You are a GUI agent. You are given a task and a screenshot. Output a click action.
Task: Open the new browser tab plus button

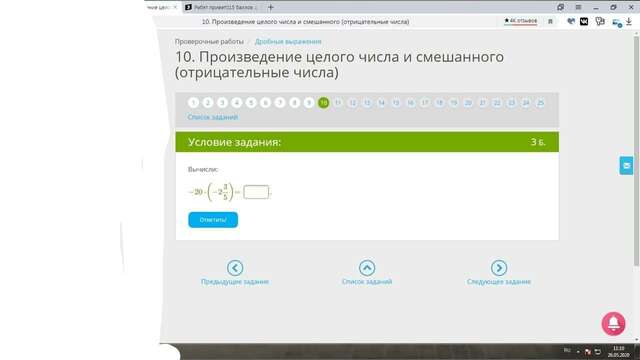271,7
